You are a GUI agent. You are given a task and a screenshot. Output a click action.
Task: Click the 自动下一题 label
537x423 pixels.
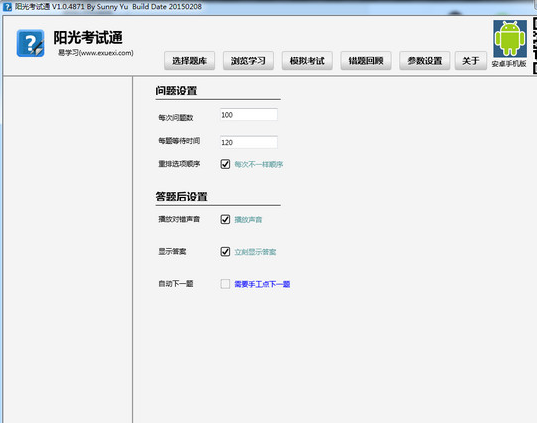(176, 284)
